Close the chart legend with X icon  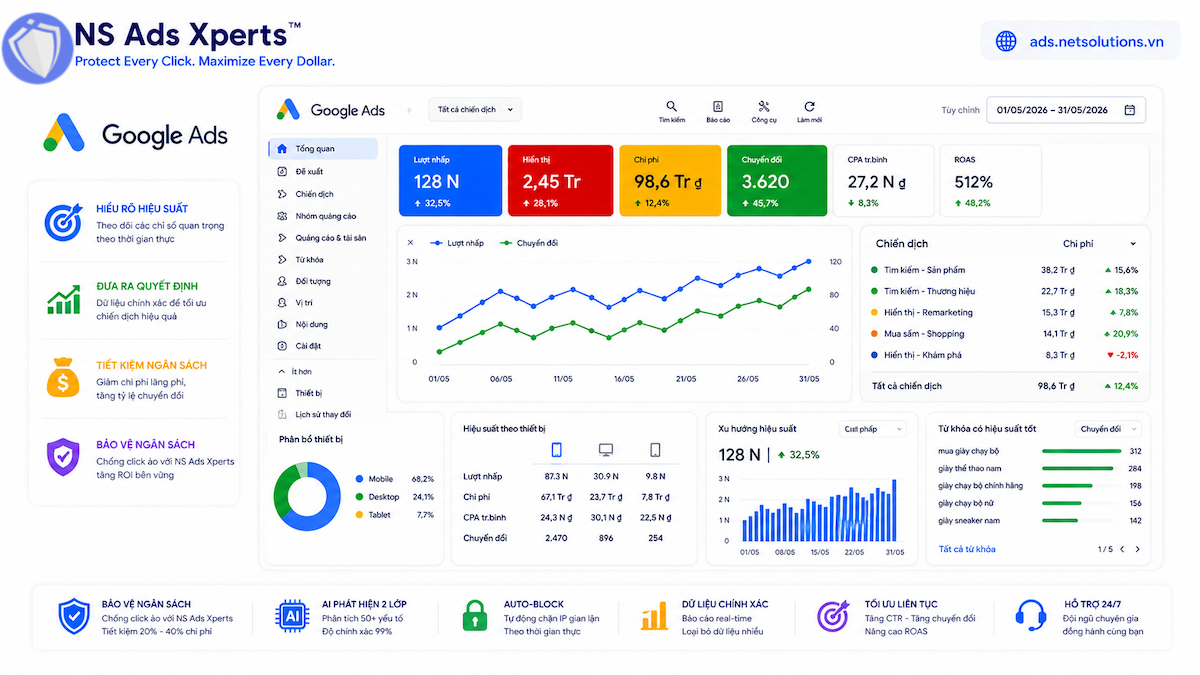point(410,242)
